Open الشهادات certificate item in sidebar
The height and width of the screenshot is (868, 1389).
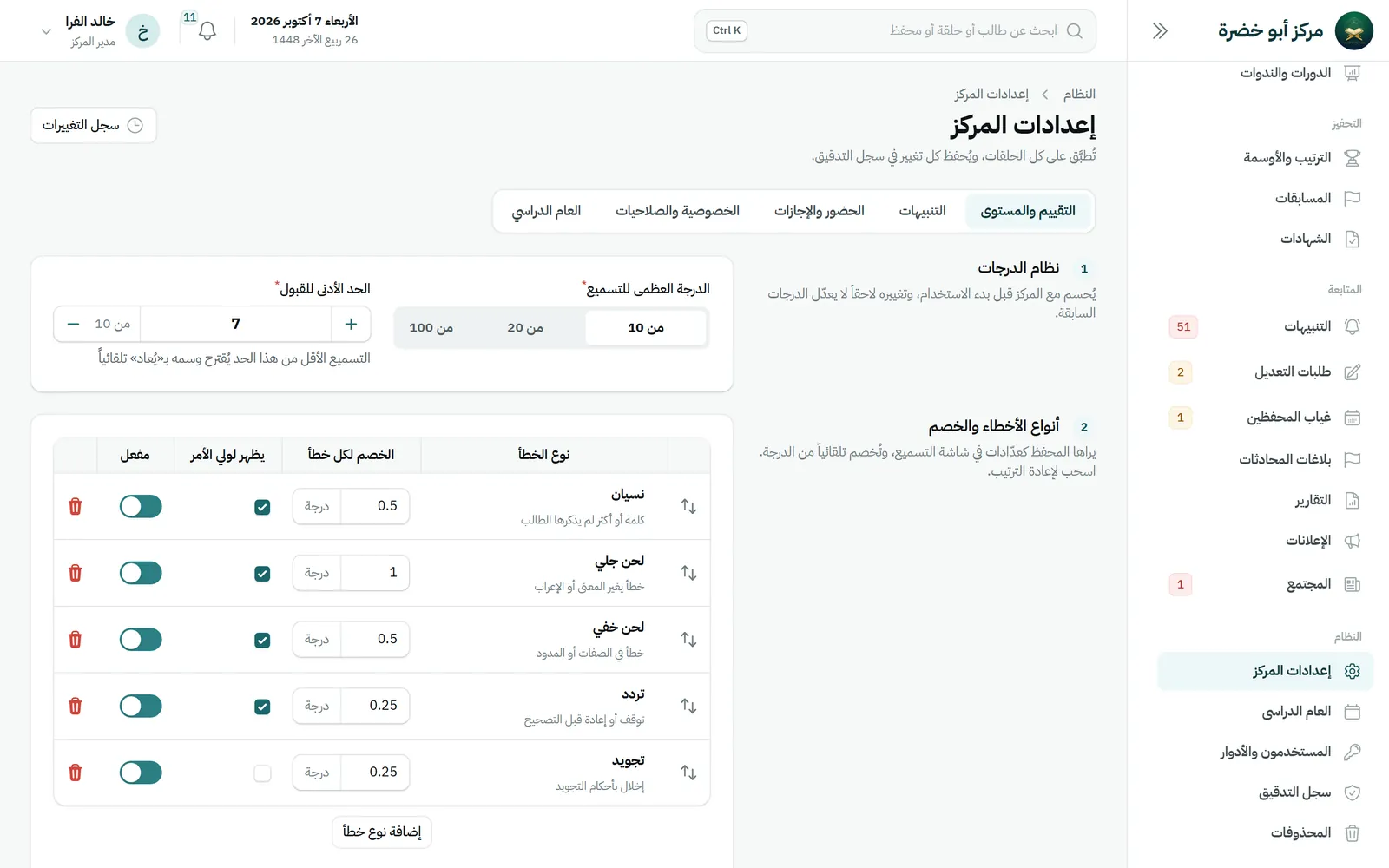(x=1265, y=239)
